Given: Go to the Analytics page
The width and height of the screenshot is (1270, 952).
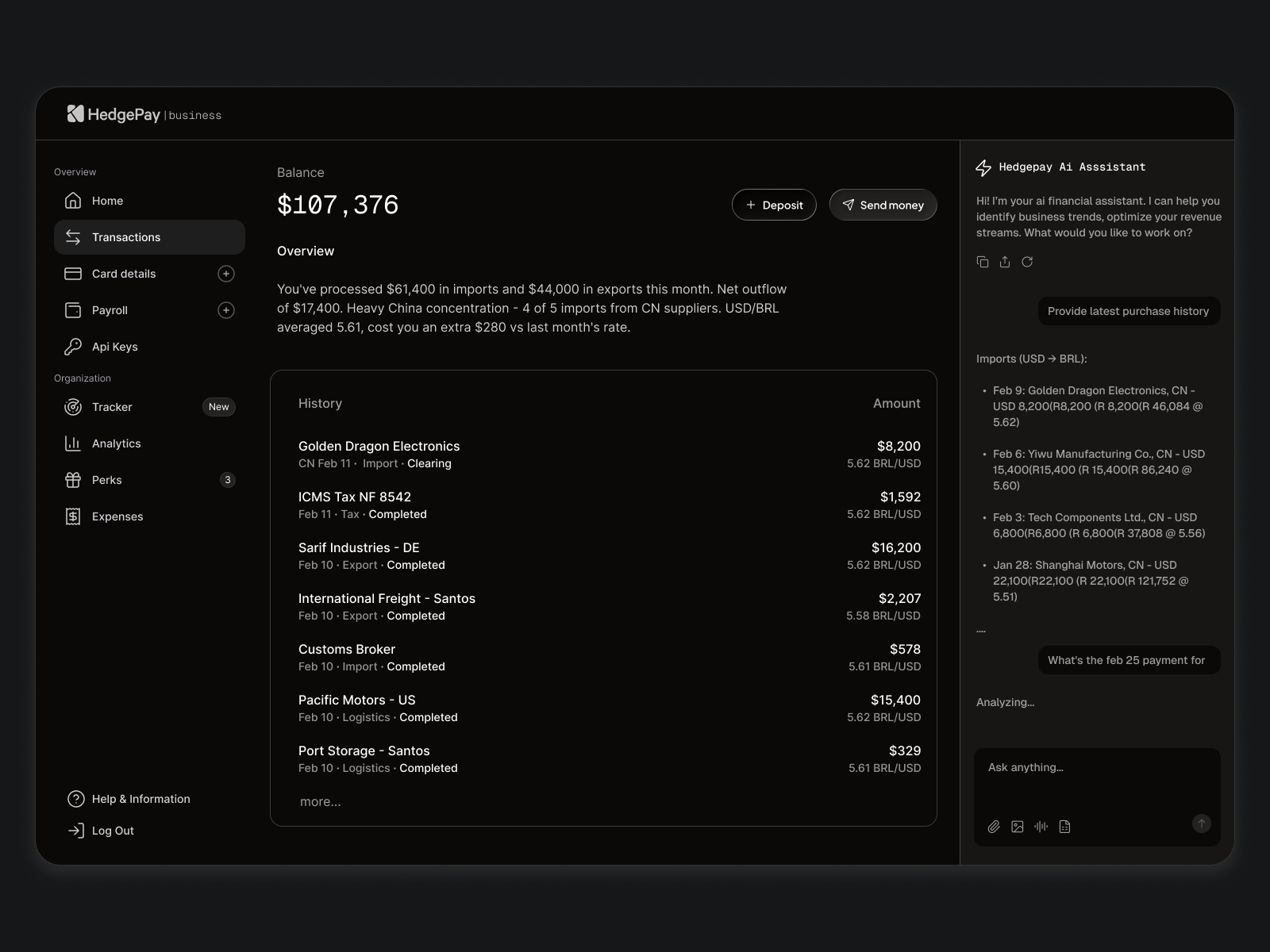Looking at the screenshot, I should point(116,443).
